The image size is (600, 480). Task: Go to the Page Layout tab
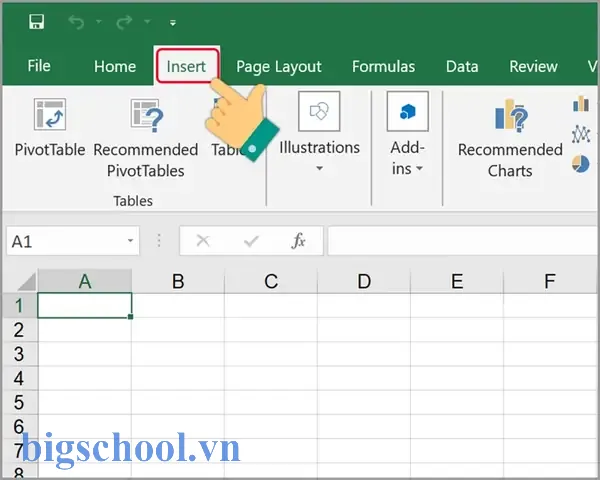[x=279, y=67]
